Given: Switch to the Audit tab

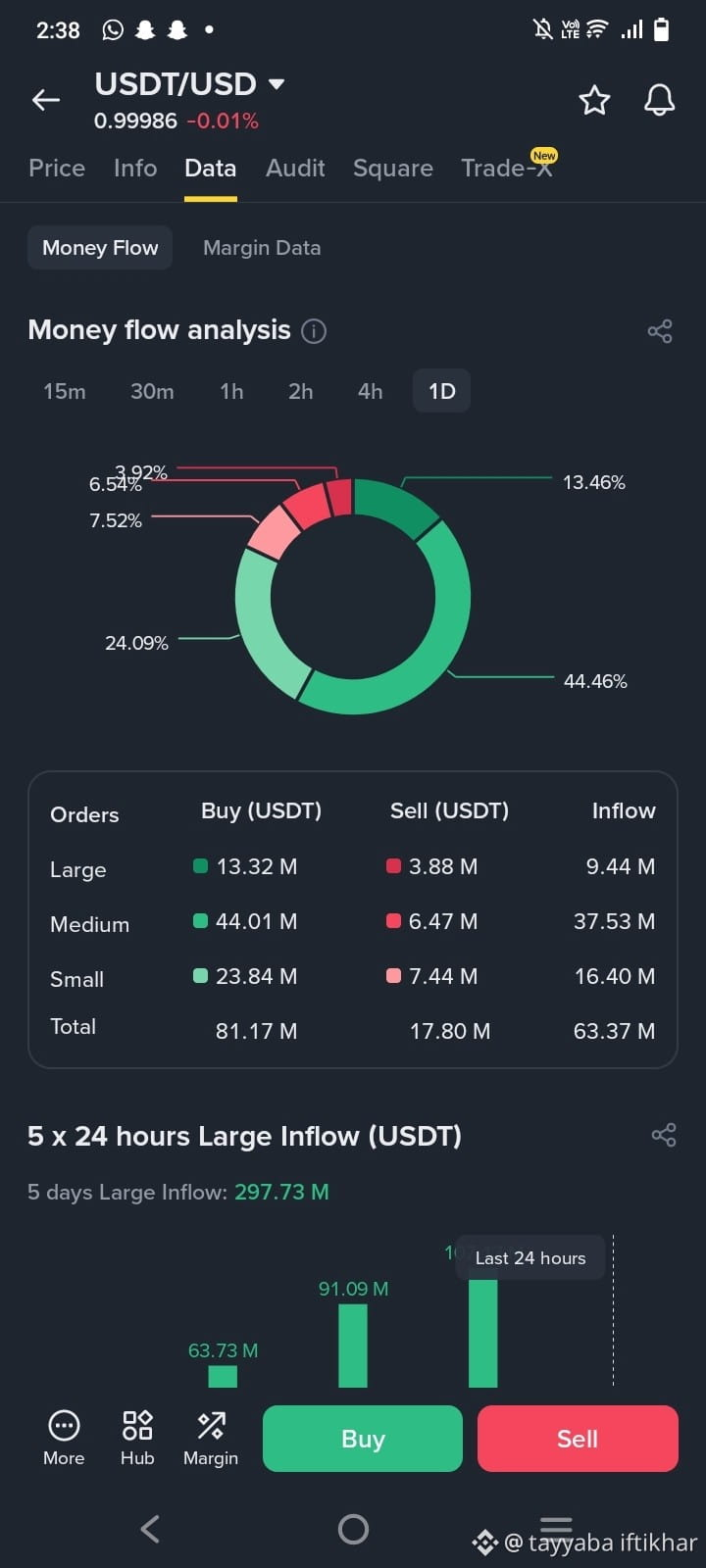Looking at the screenshot, I should pyautogui.click(x=295, y=169).
